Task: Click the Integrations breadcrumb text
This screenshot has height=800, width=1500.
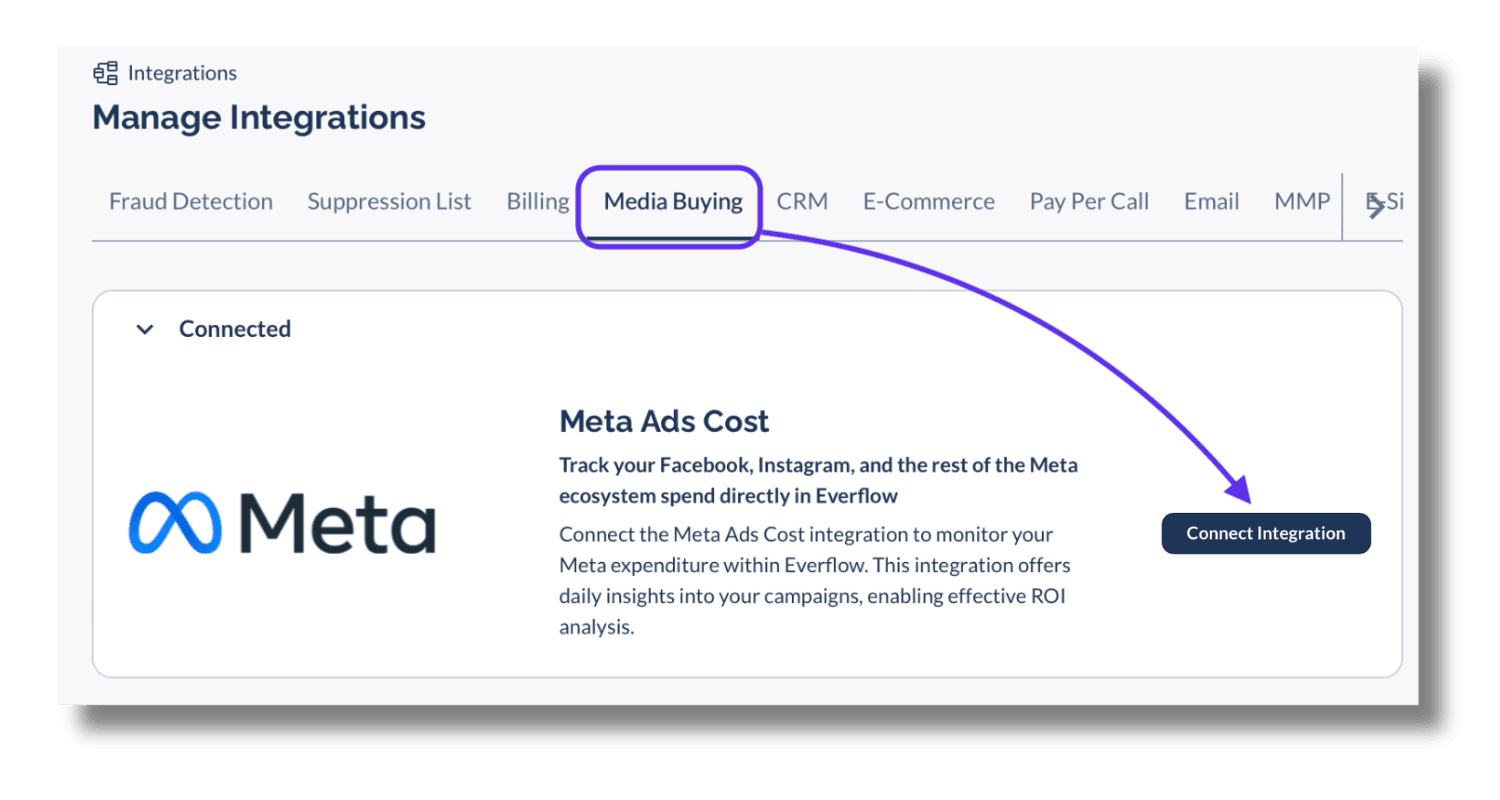Action: 182,73
